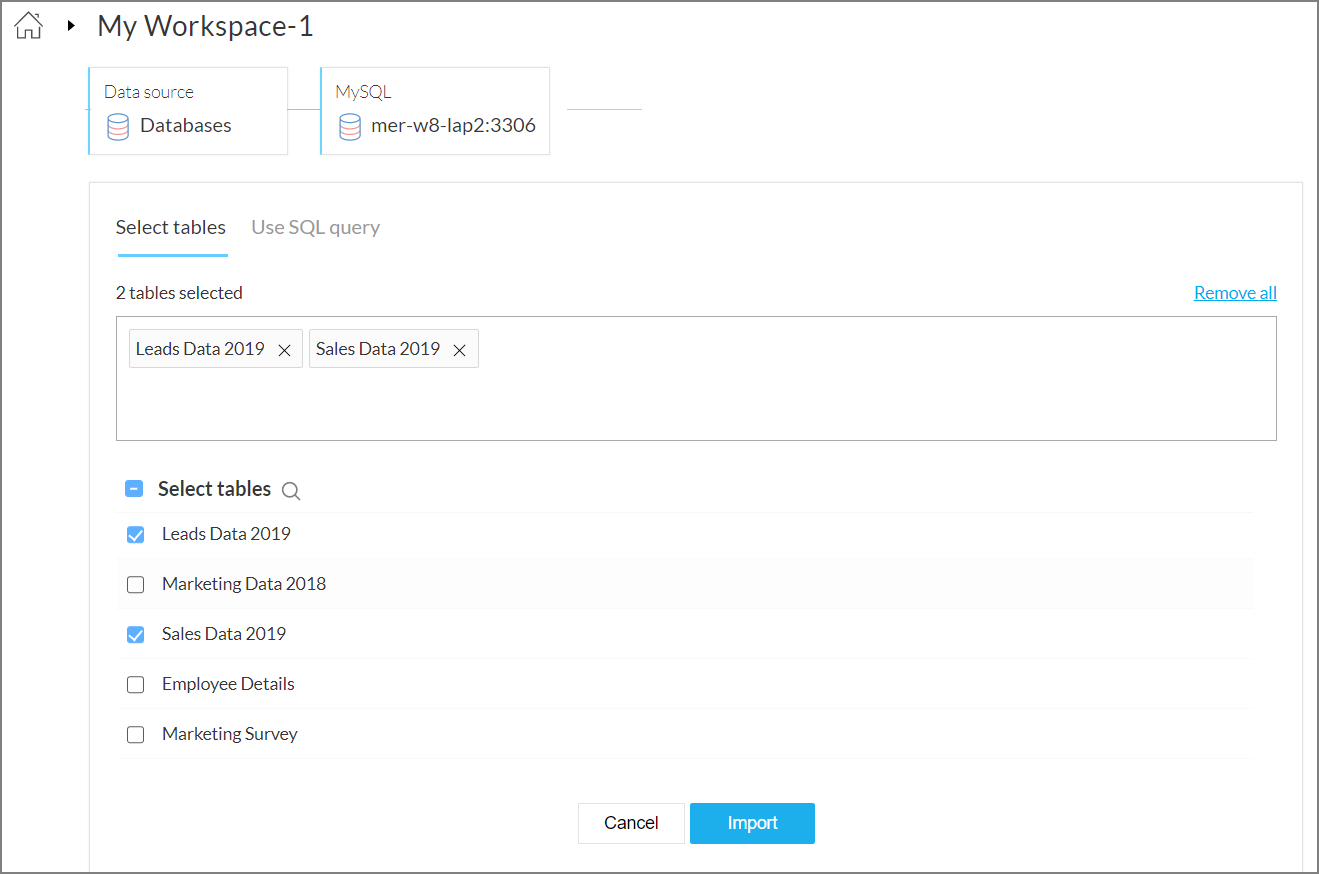This screenshot has width=1319, height=874.
Task: Click the Import button
Action: 752,823
